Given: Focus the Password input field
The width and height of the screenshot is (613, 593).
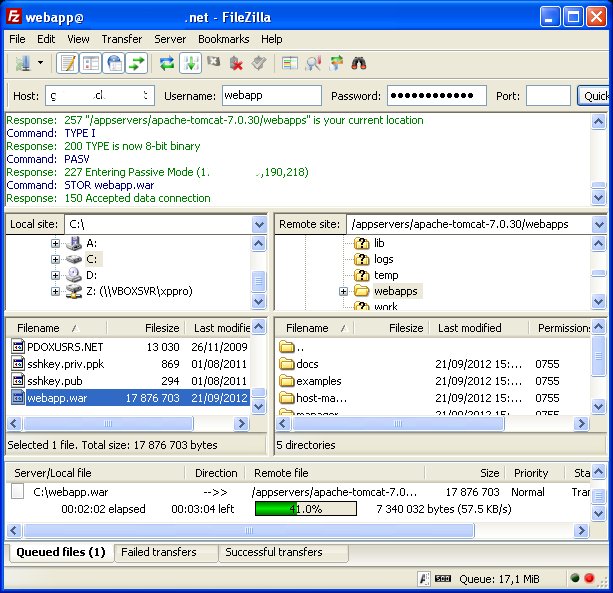Looking at the screenshot, I should click(x=437, y=96).
